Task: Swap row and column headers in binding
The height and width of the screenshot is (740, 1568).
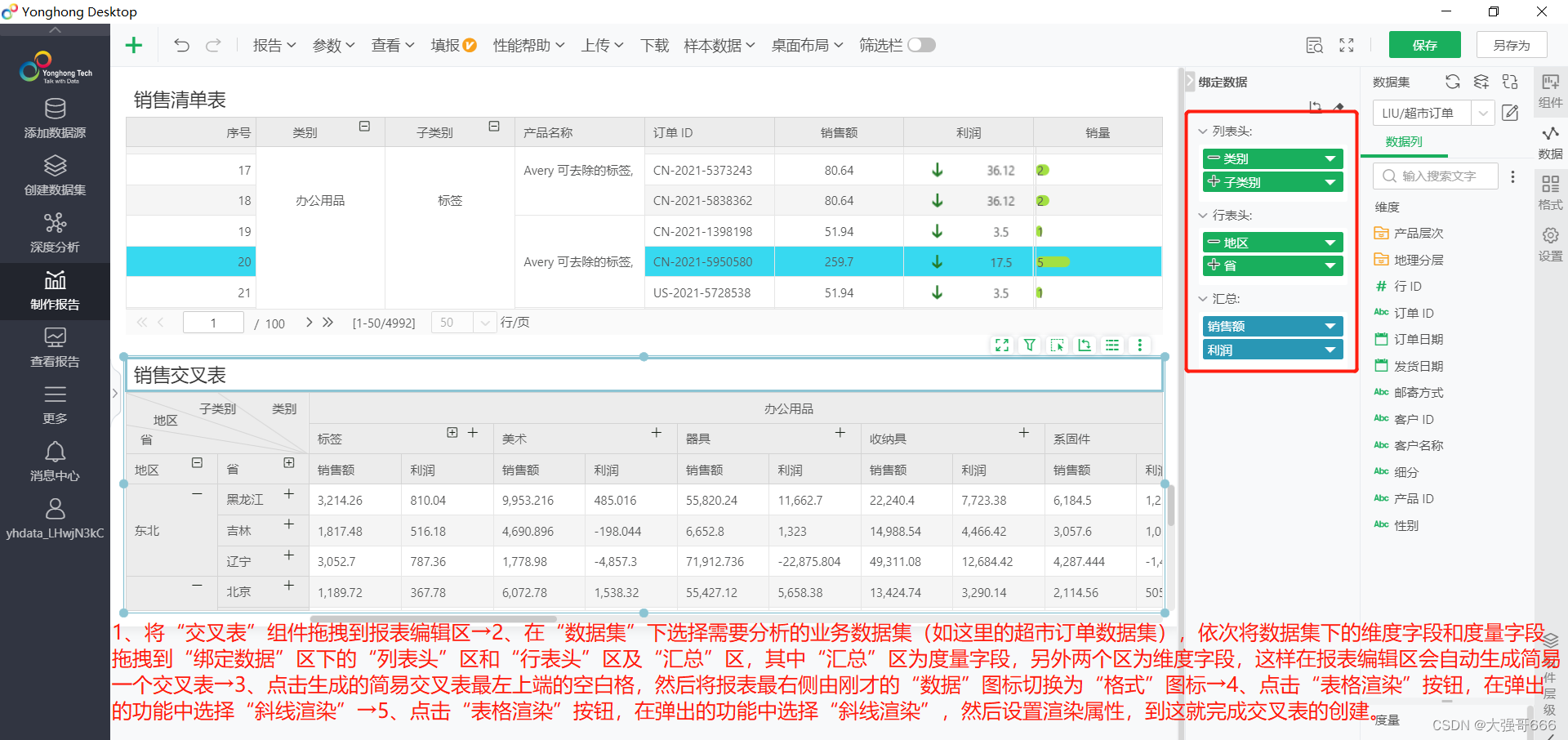Action: click(1315, 106)
